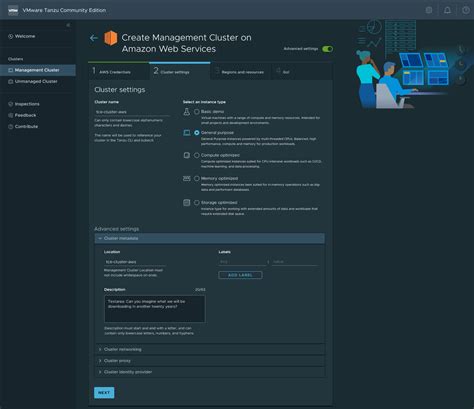Select step 2 Cluster settings tab
Image resolution: width=474 pixels, height=409 pixels.
point(180,71)
